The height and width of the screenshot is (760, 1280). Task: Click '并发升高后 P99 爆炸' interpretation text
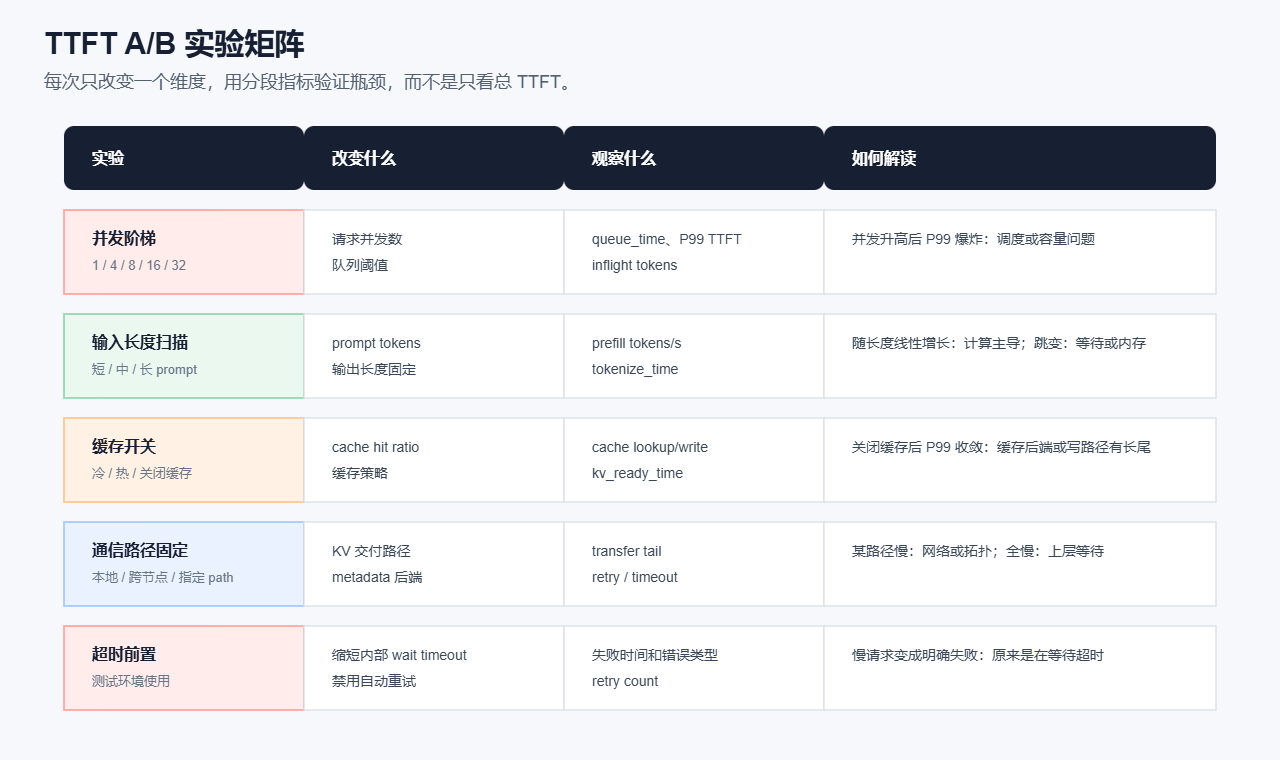[974, 239]
